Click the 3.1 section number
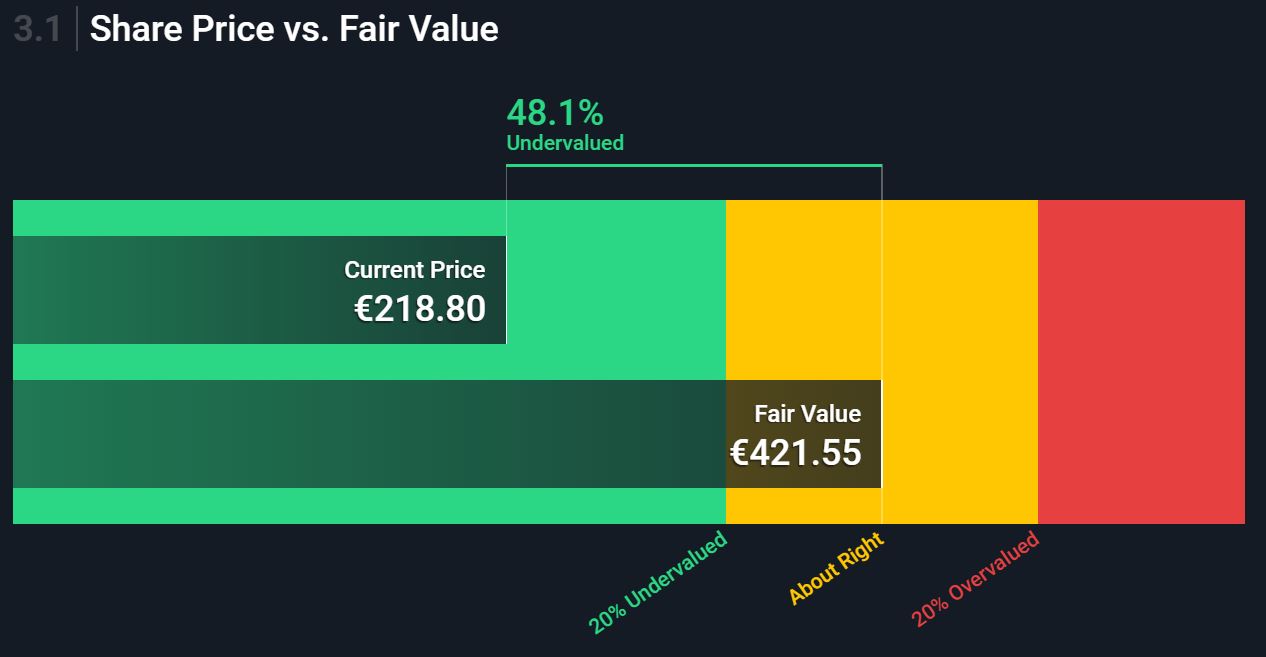Image resolution: width=1266 pixels, height=657 pixels. click(38, 29)
